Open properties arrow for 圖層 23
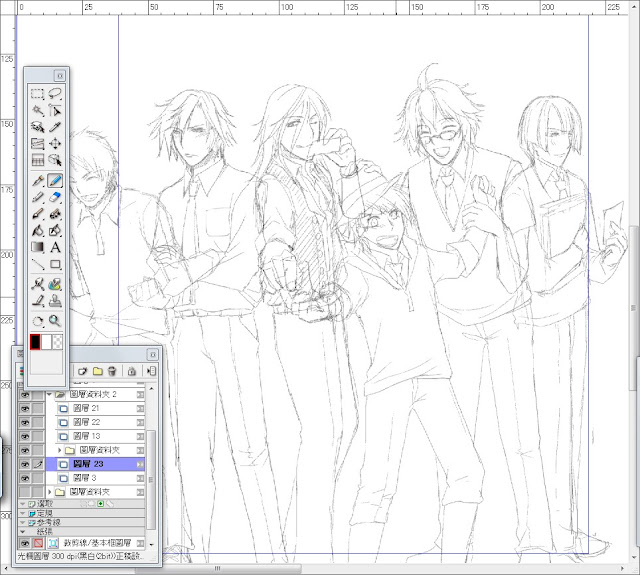This screenshot has width=640, height=575. tap(140, 464)
